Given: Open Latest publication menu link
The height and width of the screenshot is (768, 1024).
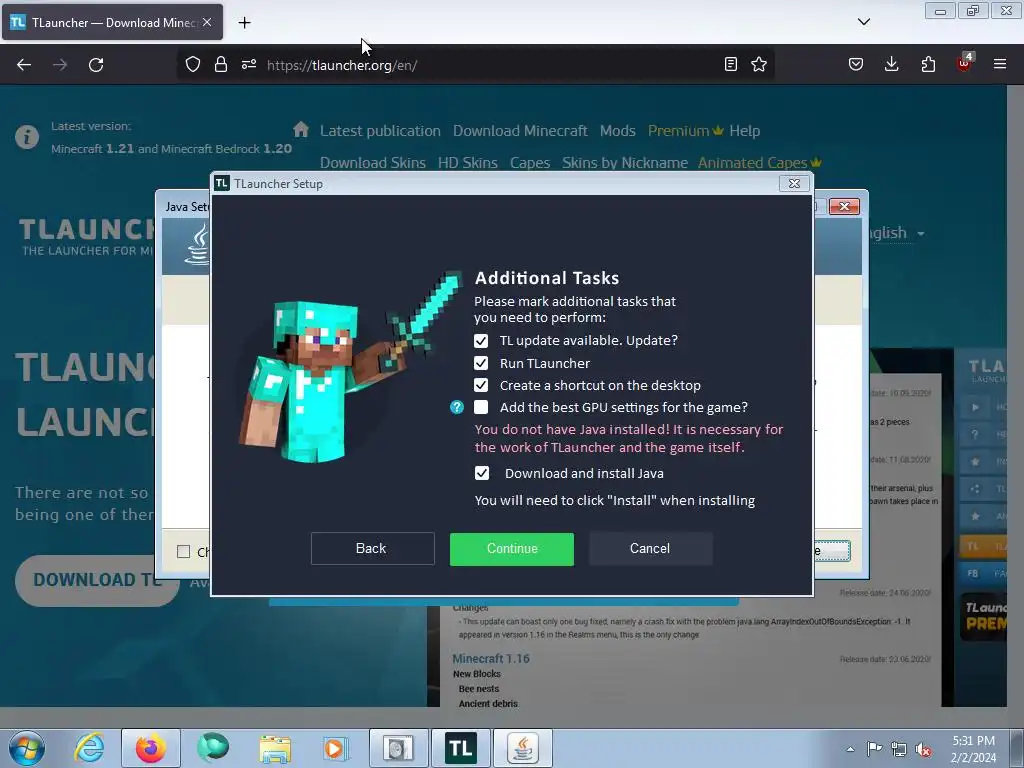Looking at the screenshot, I should click(x=380, y=131).
